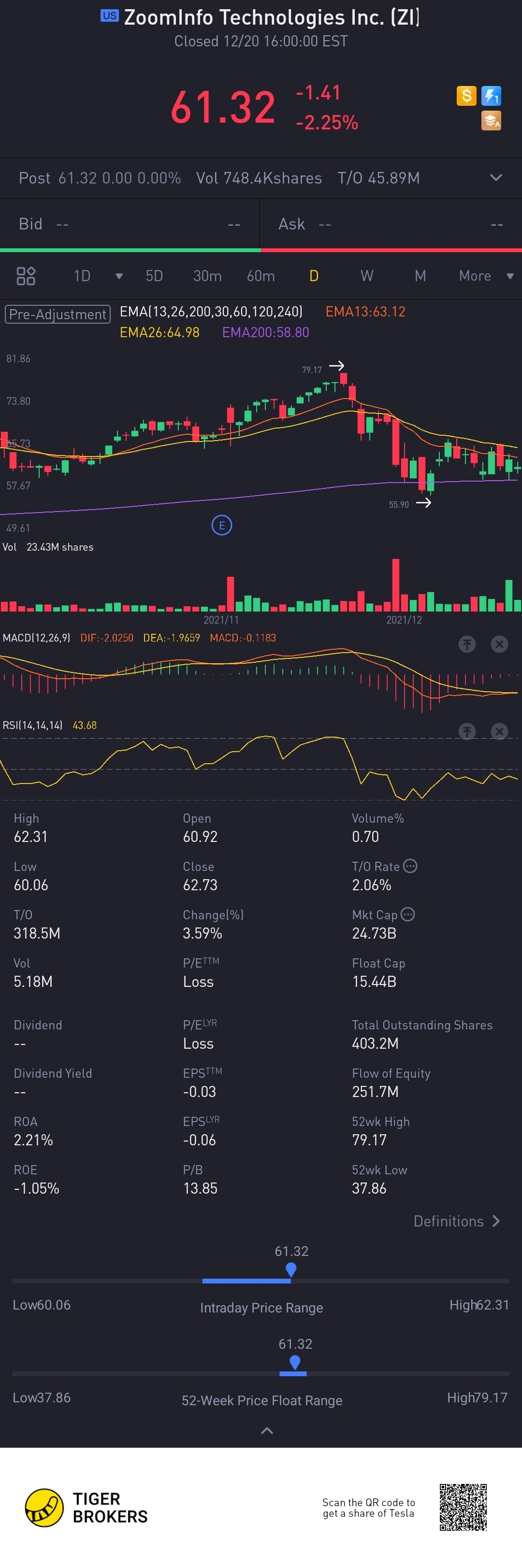
Task: Switch to the 30m chart tab
Action: [207, 276]
